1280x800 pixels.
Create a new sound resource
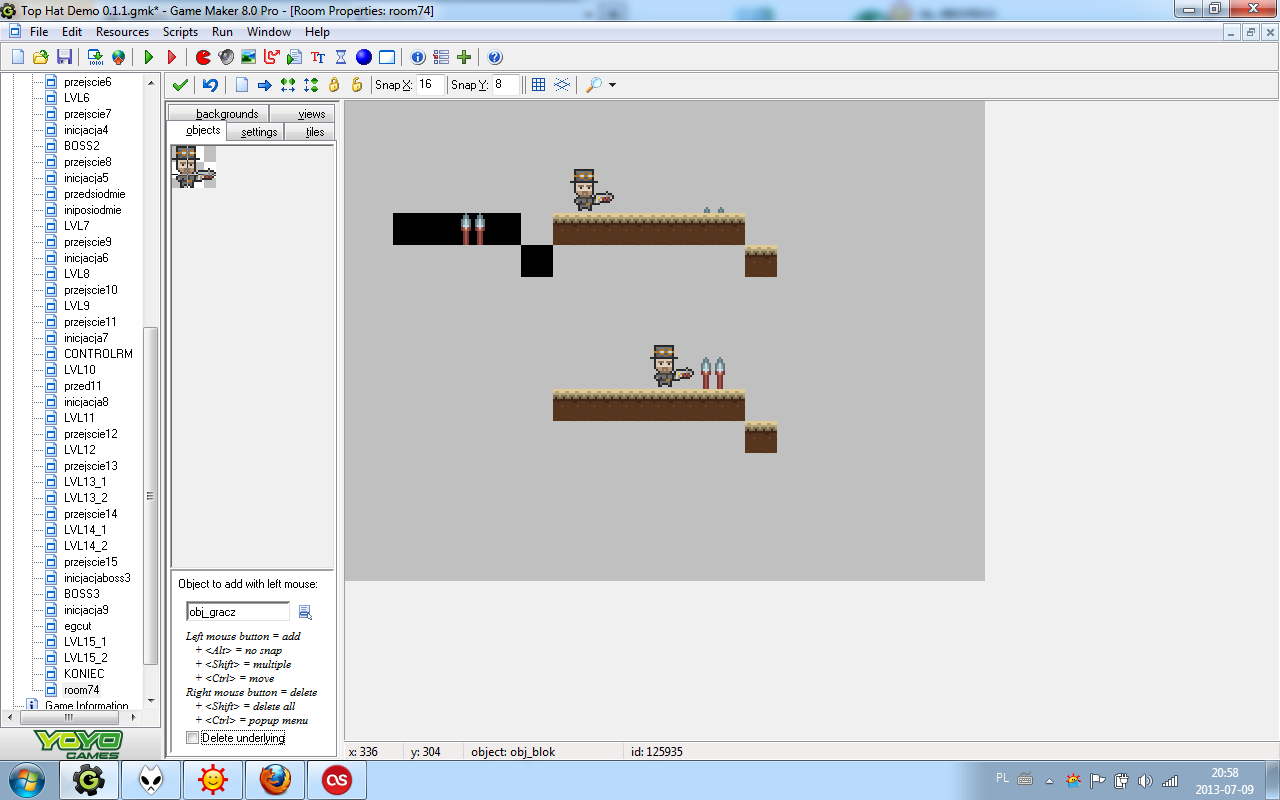(x=226, y=57)
